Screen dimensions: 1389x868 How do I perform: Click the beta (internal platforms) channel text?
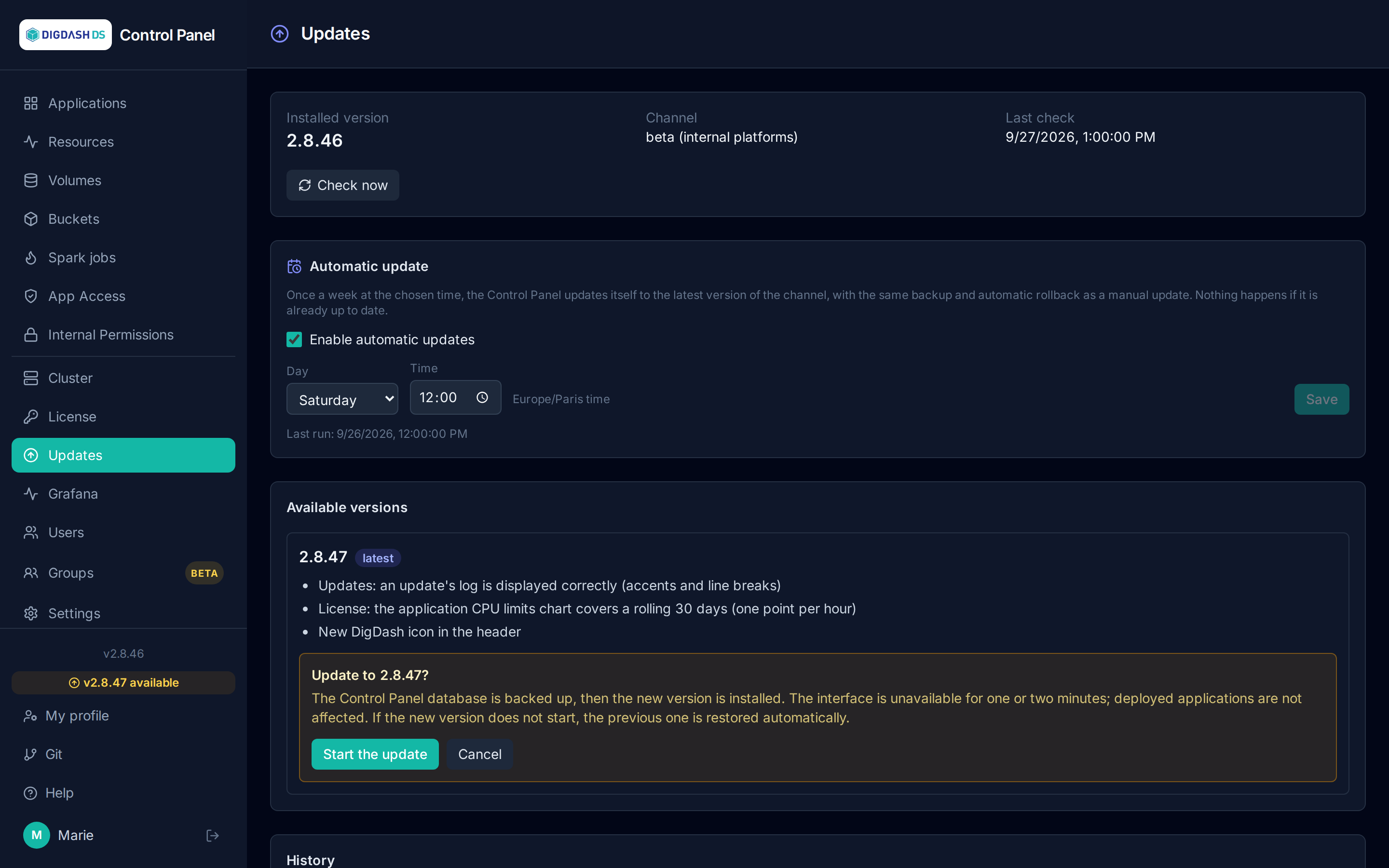(722, 137)
